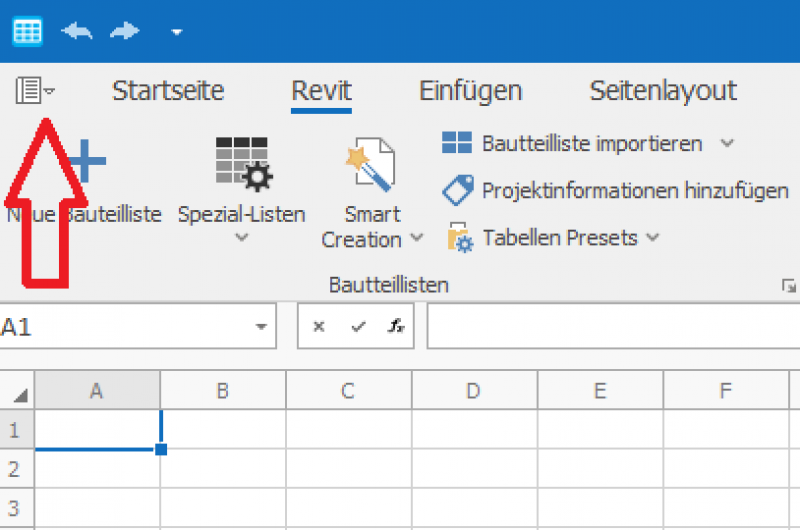Open the Bautteillisten group dialog launcher

(788, 286)
